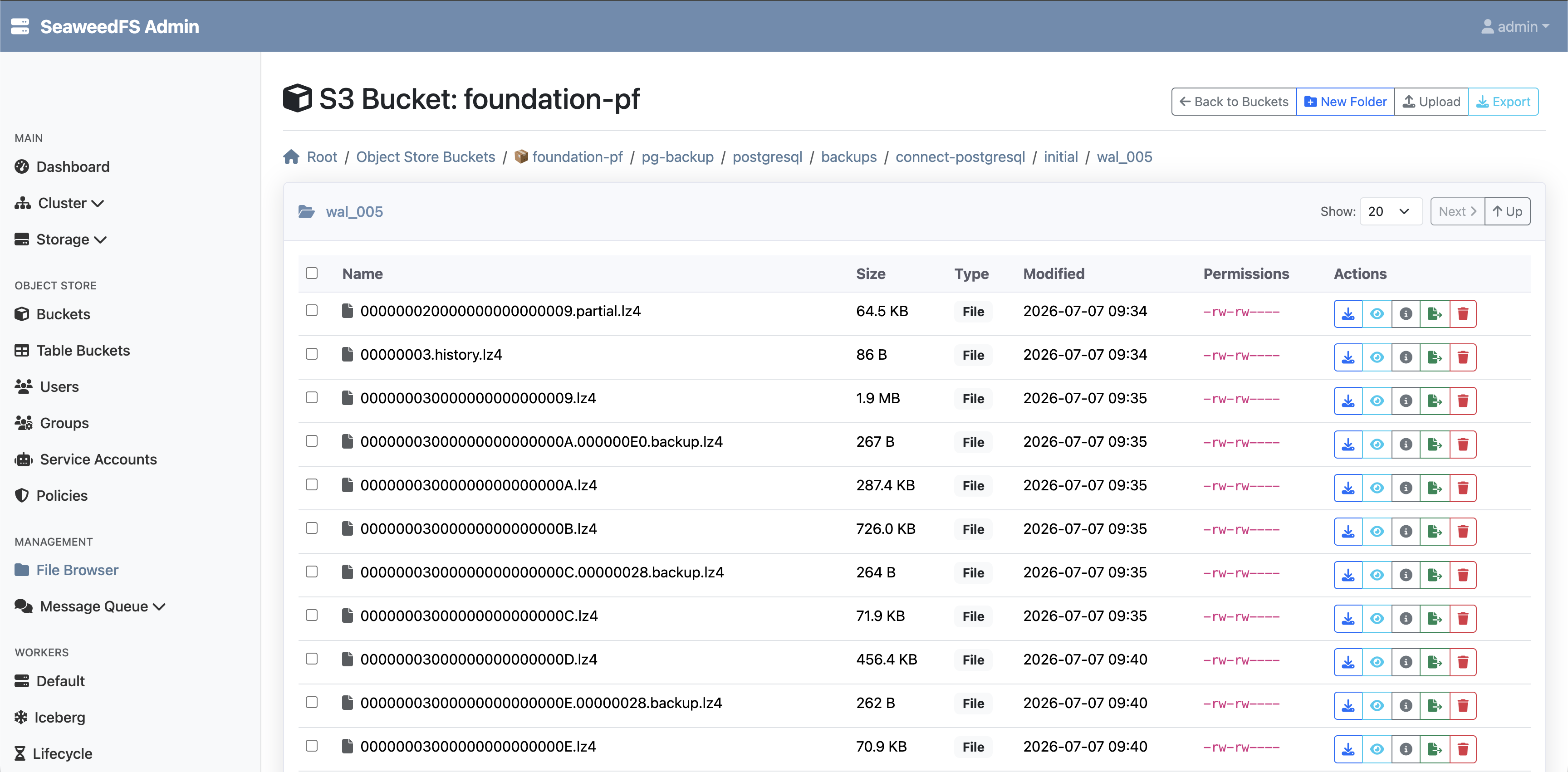View the 000000020000000000000009.partial.lz4 file contents
The height and width of the screenshot is (772, 1568).
[1377, 314]
